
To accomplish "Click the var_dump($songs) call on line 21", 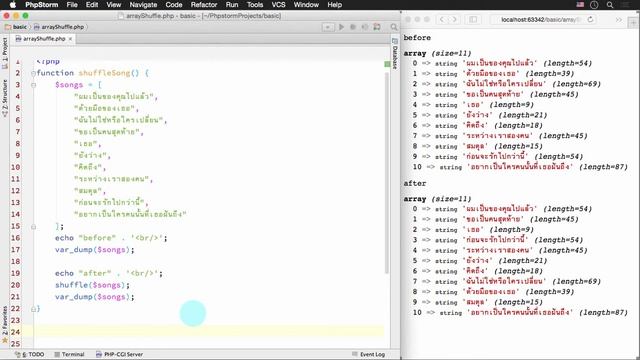I will click(95, 297).
